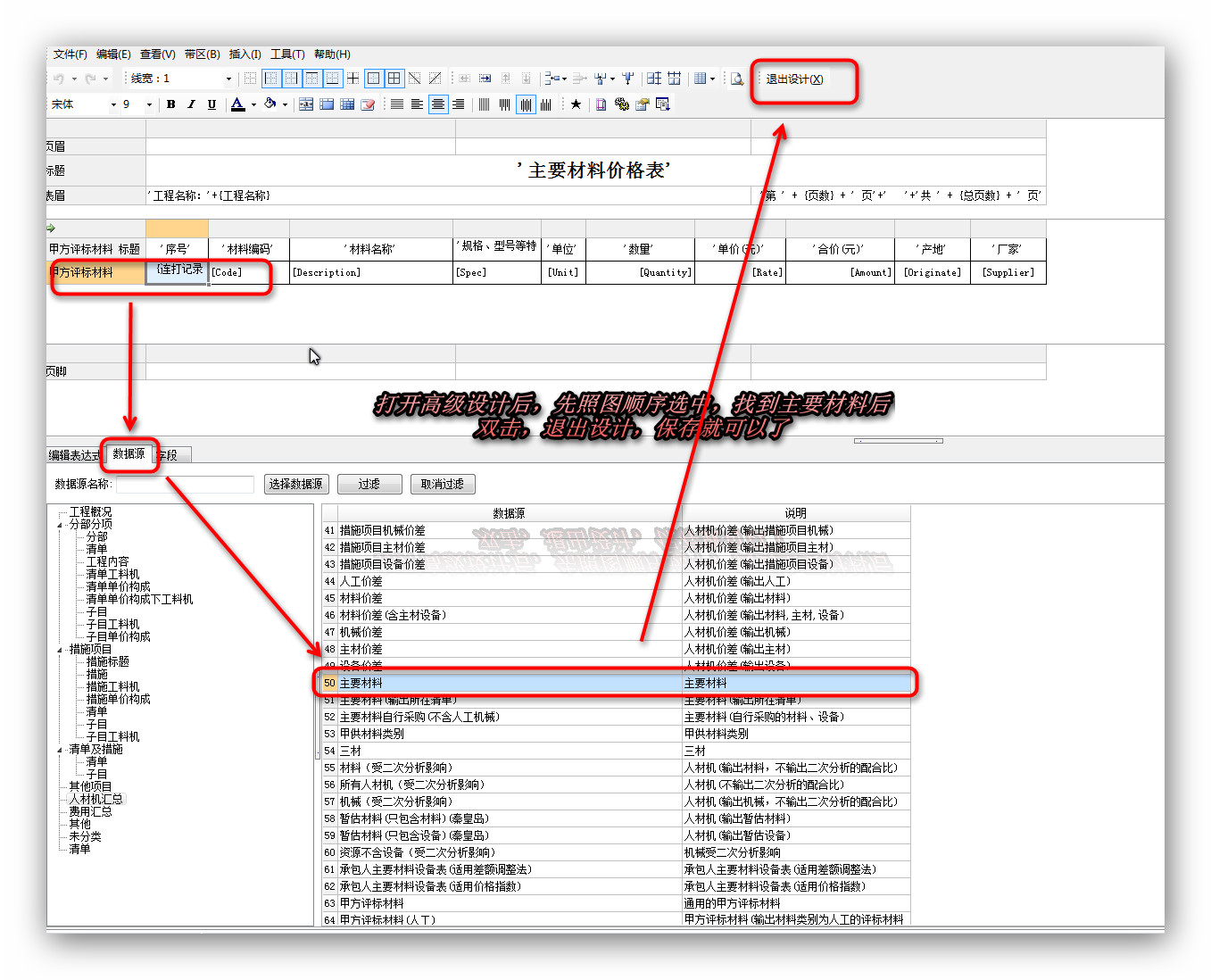Toggle the right border button
Screen dimensions: 1211x980
click(291, 79)
